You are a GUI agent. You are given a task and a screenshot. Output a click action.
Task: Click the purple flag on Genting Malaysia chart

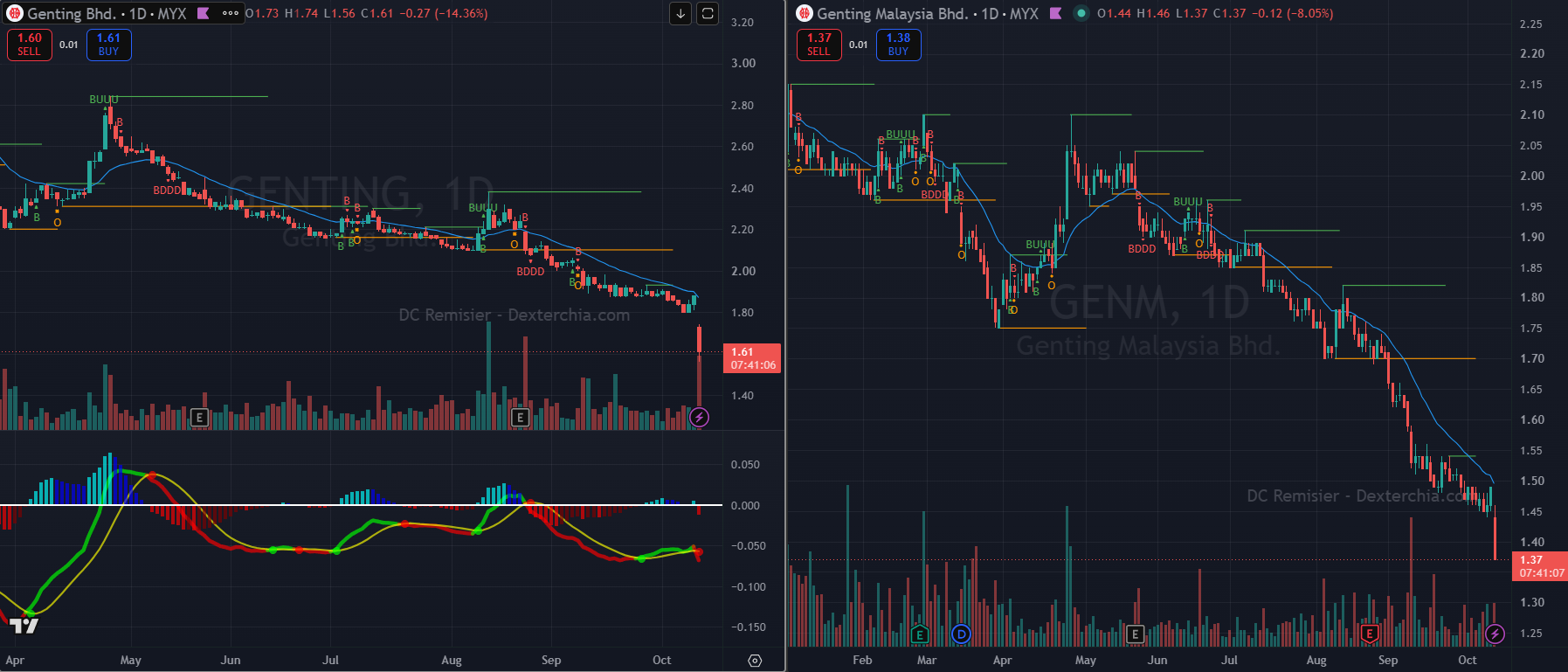1055,13
